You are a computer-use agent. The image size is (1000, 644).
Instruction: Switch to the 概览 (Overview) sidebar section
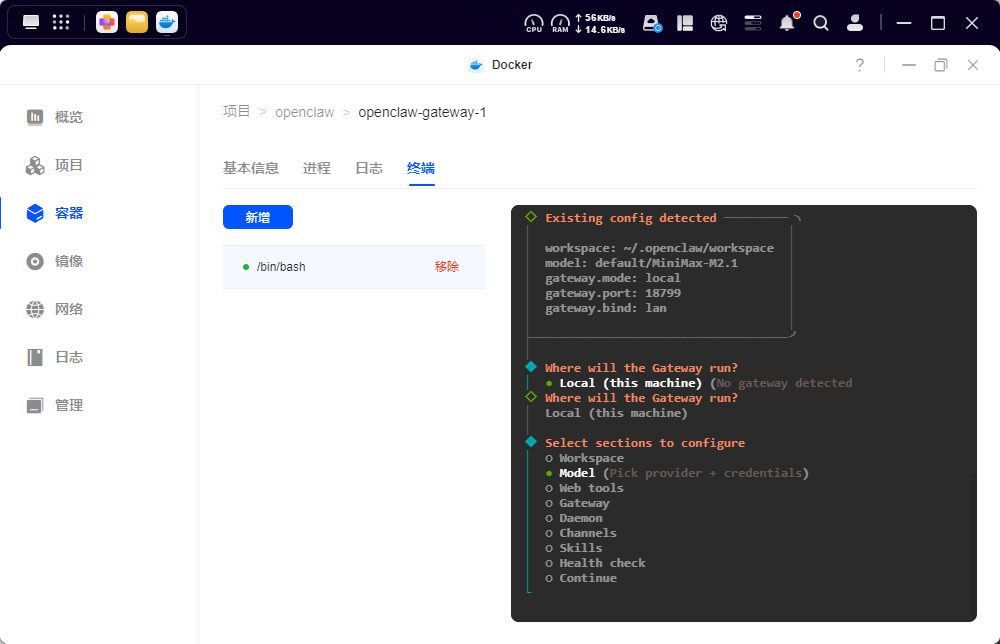pyautogui.click(x=68, y=117)
